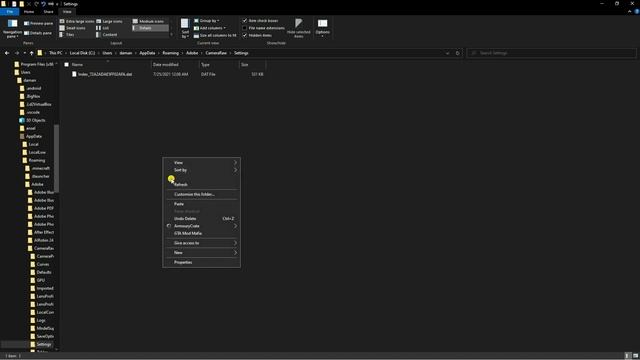
Task: Go back with the Back arrow
Action: (7, 53)
